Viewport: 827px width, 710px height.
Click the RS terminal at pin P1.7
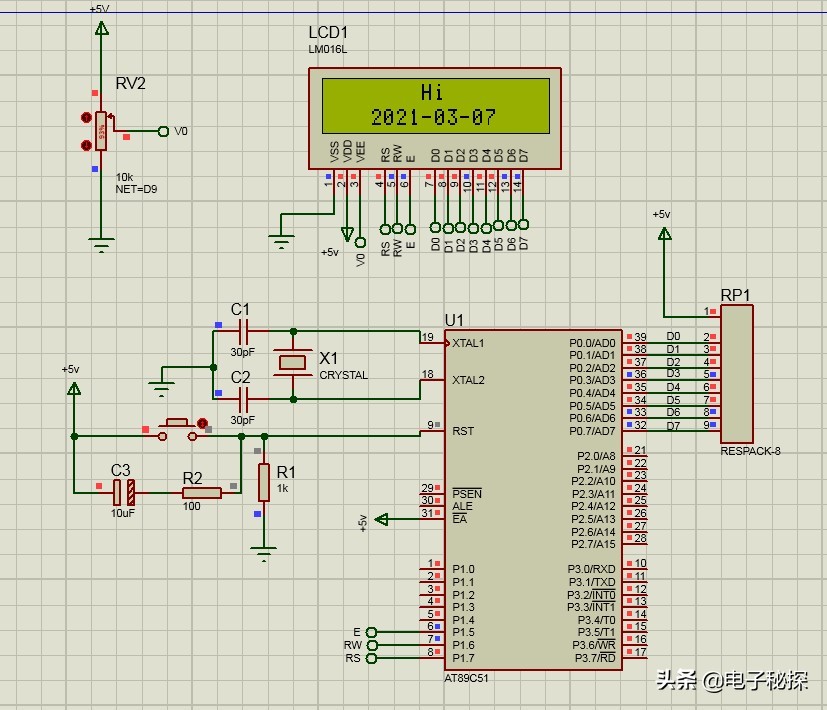pos(373,658)
